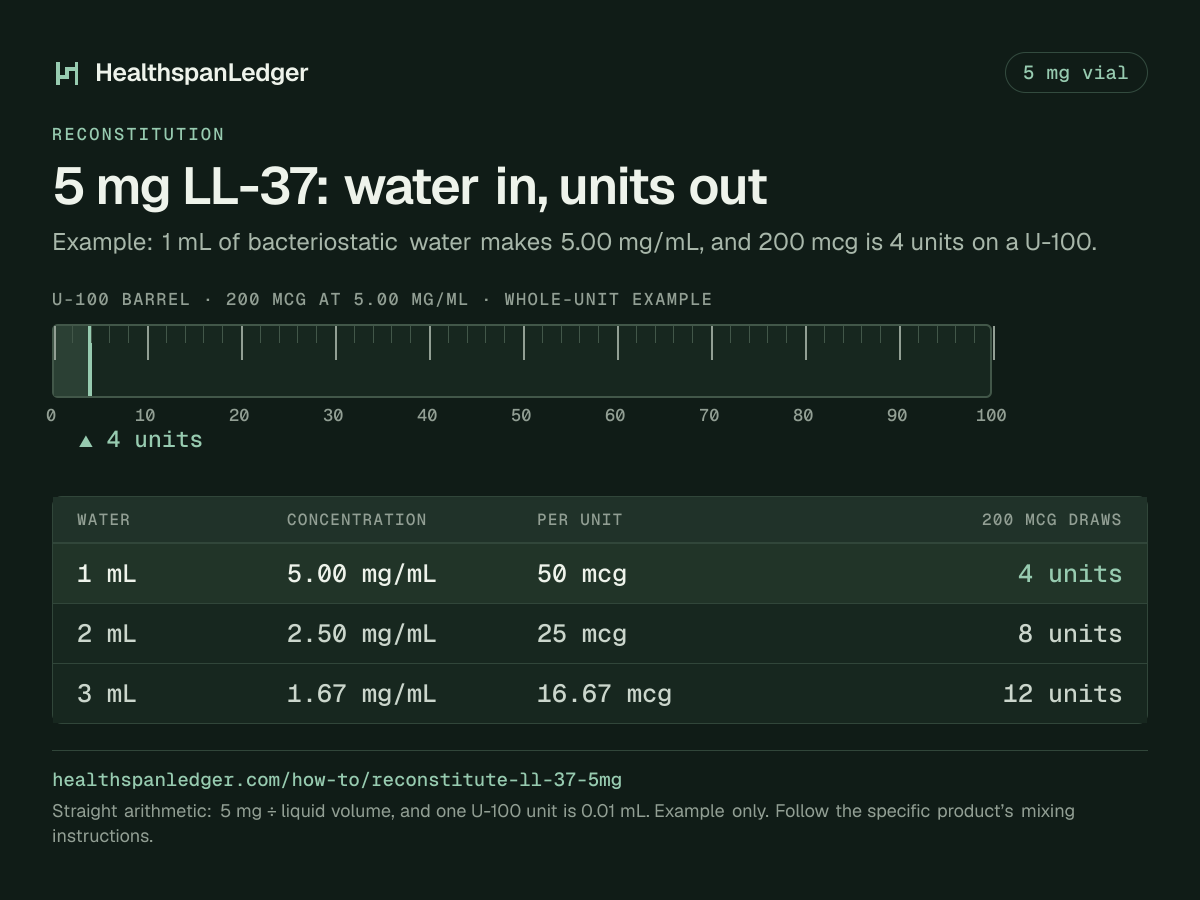1200x900 pixels.
Task: Click the example subtitle about bacteriostatic water
Action: (x=574, y=242)
